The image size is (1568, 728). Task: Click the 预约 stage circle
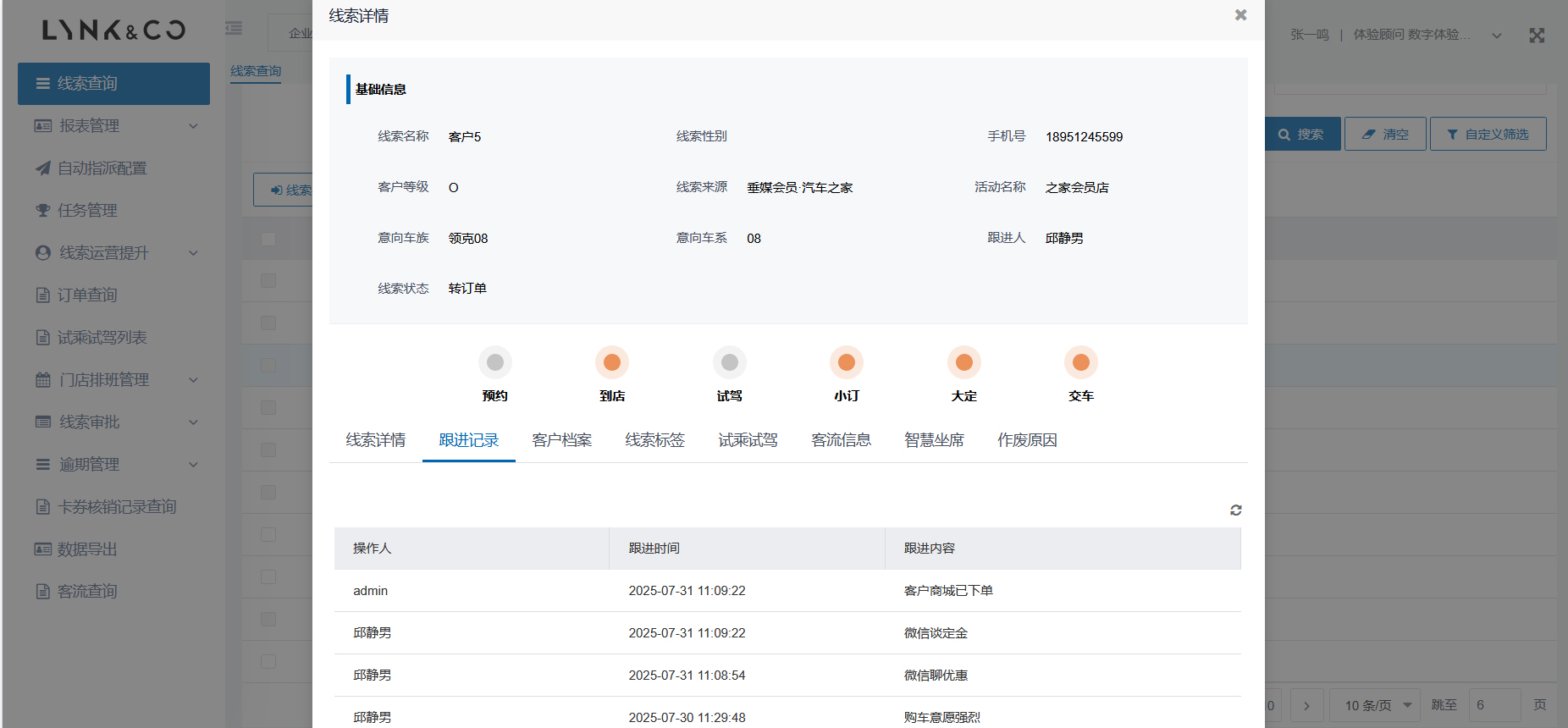495,362
